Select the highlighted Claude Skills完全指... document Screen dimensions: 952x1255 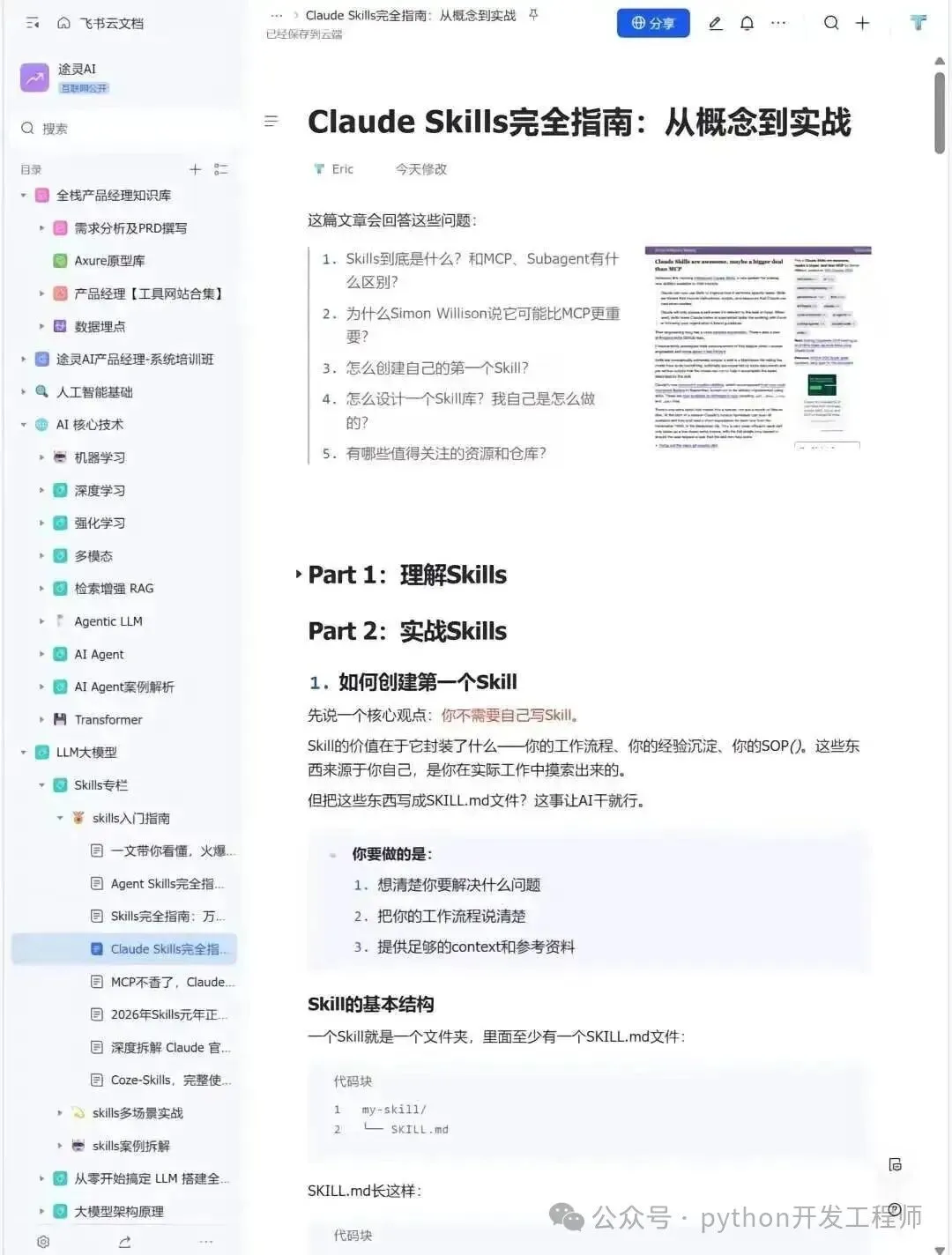pyautogui.click(x=124, y=949)
